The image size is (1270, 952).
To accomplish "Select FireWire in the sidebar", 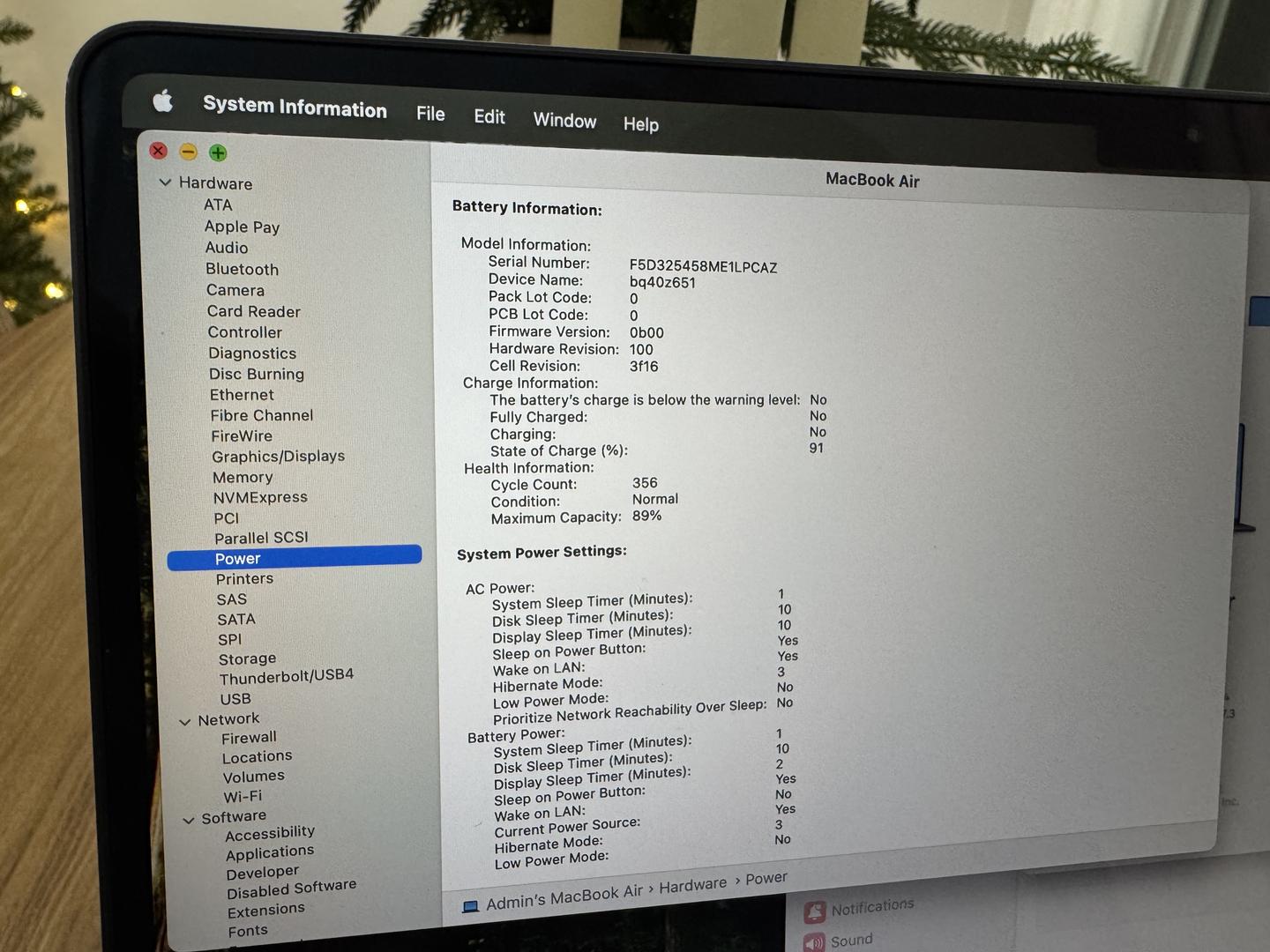I will click(242, 435).
